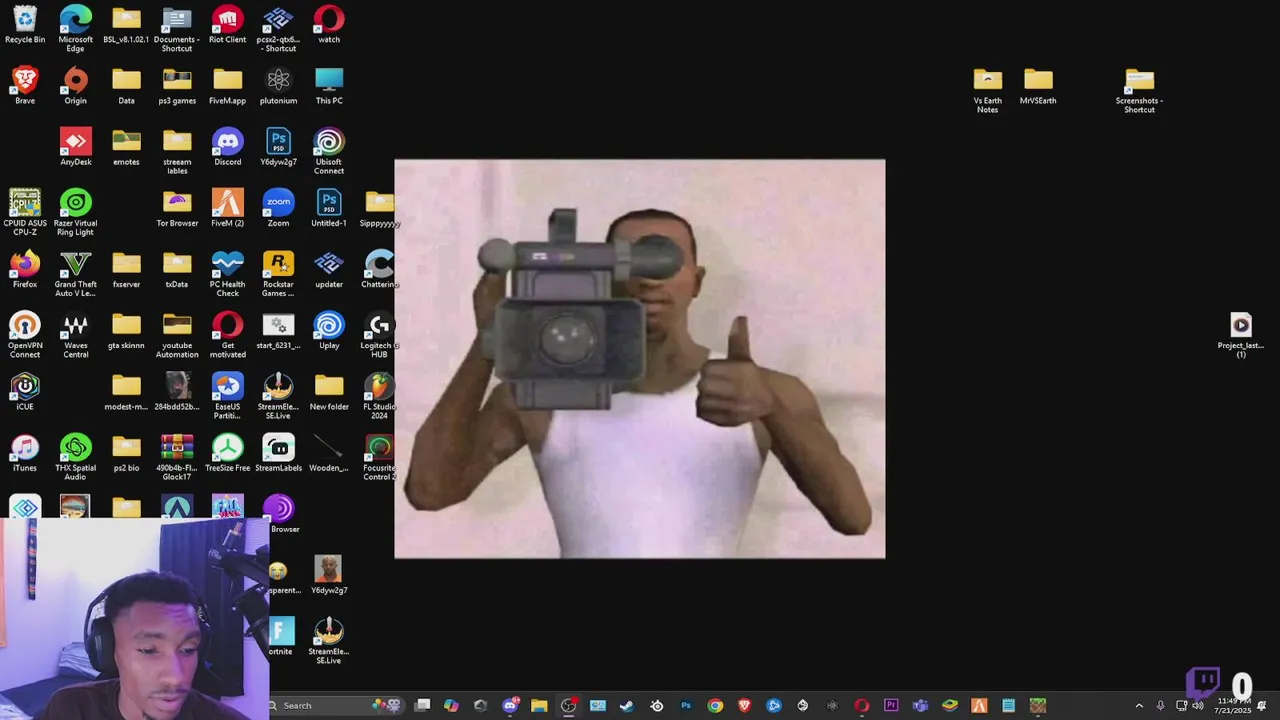
Task: Open the Origin desktop shortcut
Action: pos(76,85)
